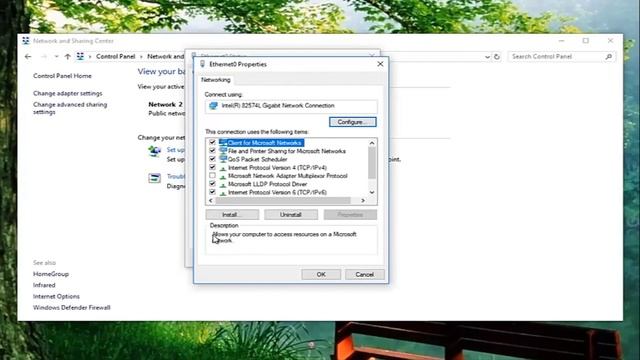Click the Configure button
Screen dimensions: 640x360
353,122
